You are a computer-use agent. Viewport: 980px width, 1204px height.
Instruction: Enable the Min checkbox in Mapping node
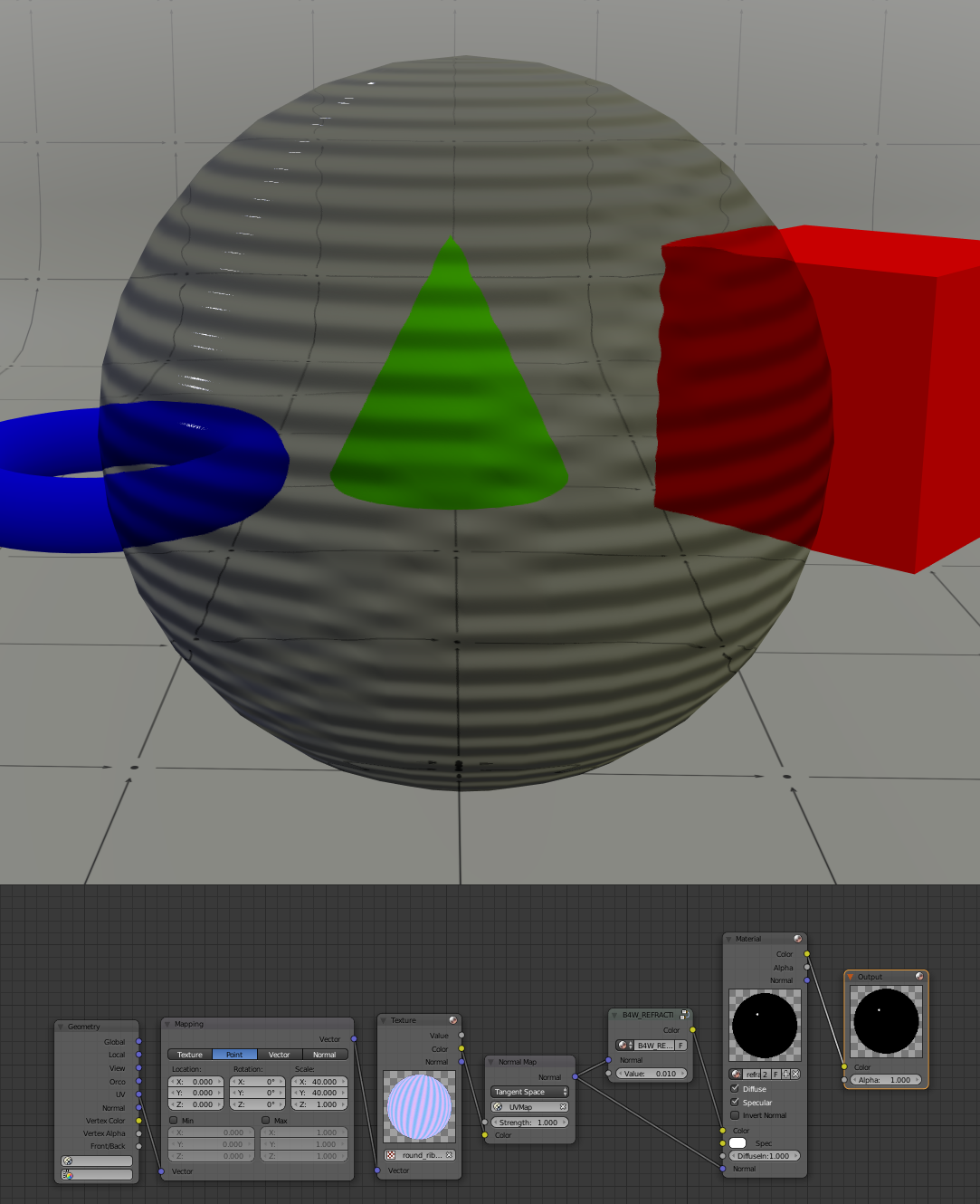(174, 1121)
